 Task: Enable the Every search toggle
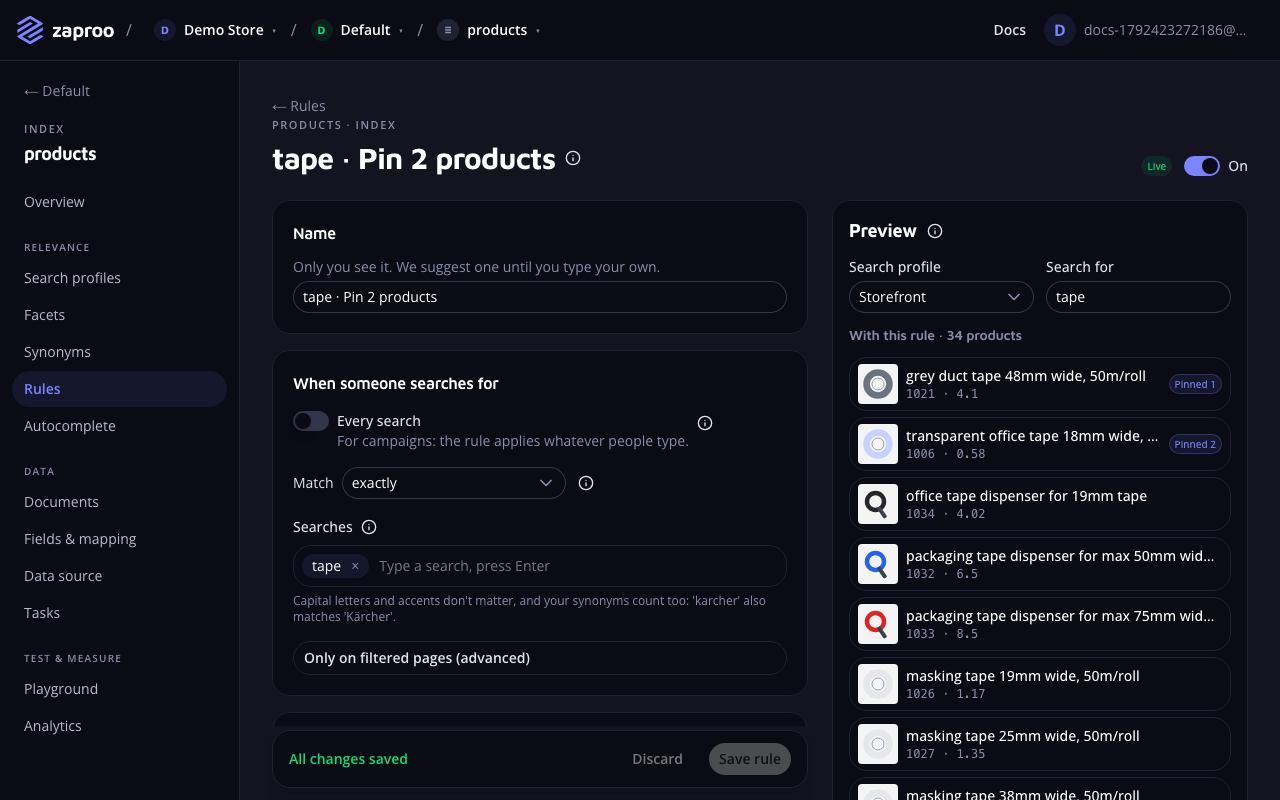click(311, 421)
